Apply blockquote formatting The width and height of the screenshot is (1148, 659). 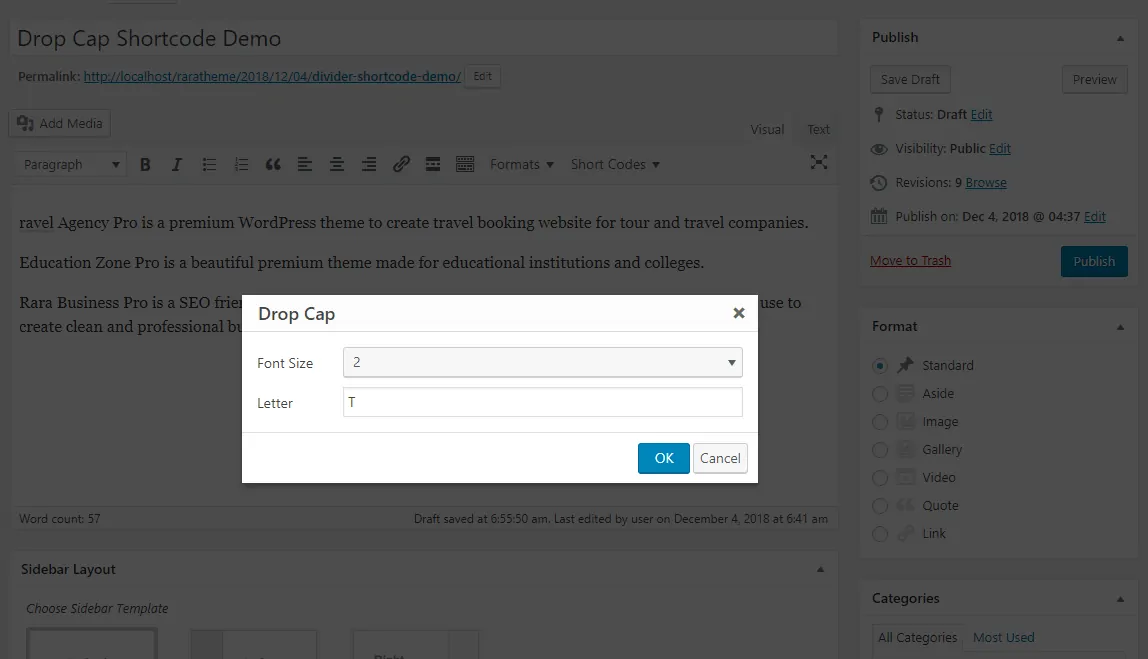point(273,165)
